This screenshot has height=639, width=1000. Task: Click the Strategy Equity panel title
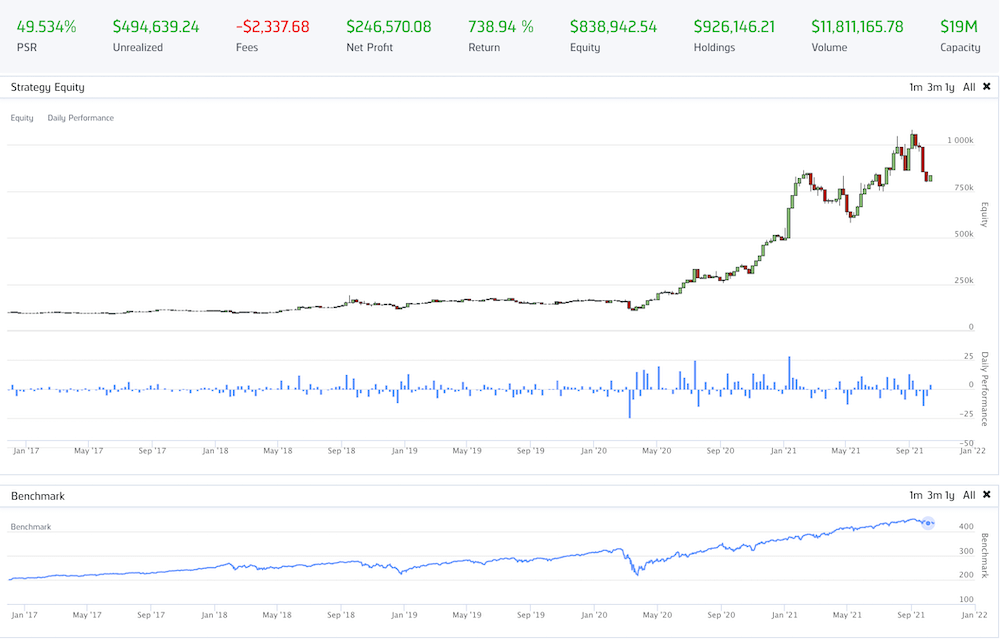[47, 87]
